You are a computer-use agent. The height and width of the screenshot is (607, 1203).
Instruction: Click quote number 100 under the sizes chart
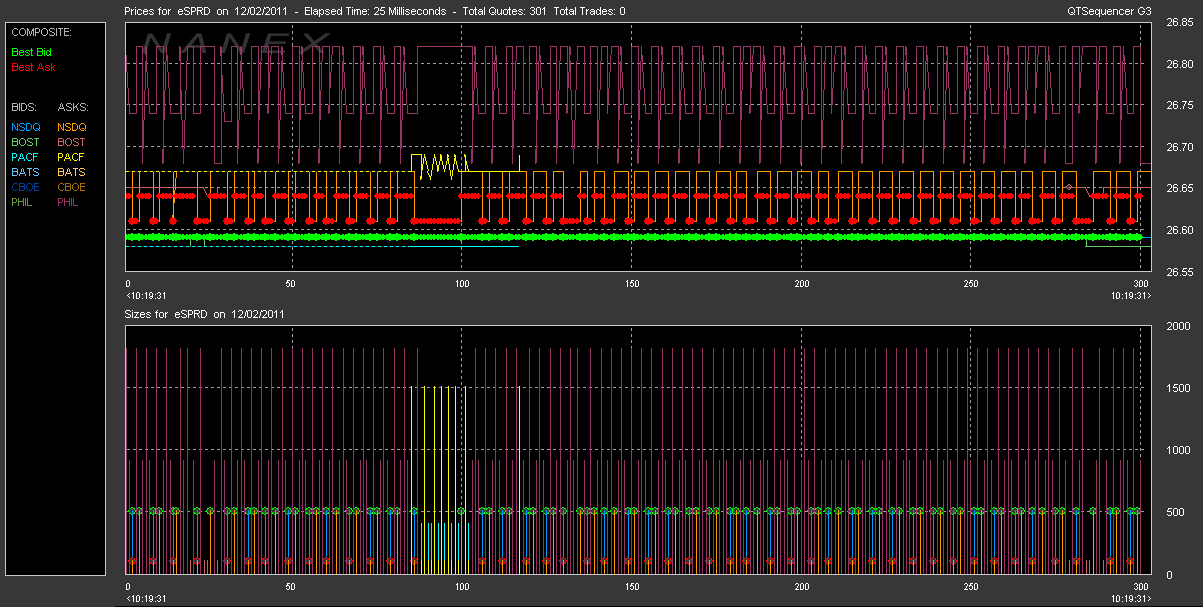[x=461, y=587]
